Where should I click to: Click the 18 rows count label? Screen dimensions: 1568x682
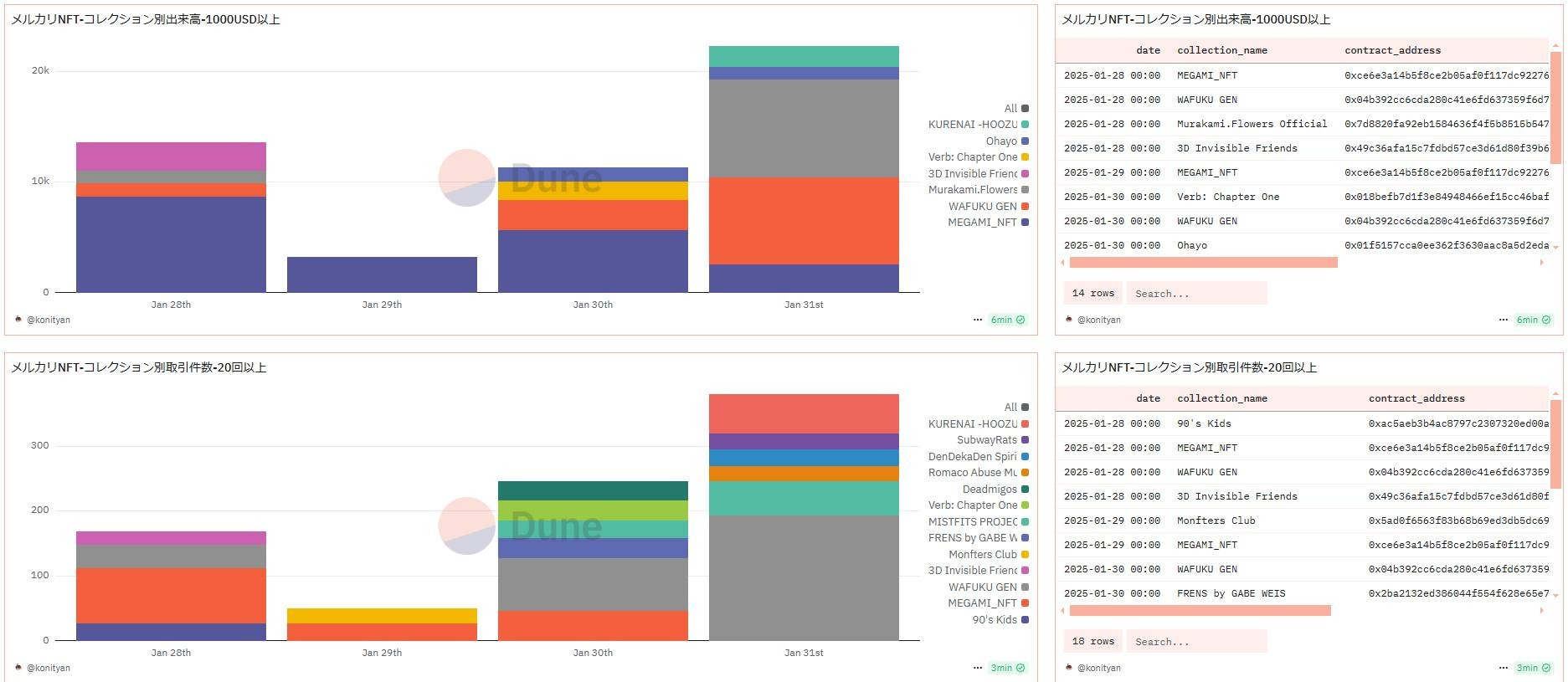point(1092,642)
